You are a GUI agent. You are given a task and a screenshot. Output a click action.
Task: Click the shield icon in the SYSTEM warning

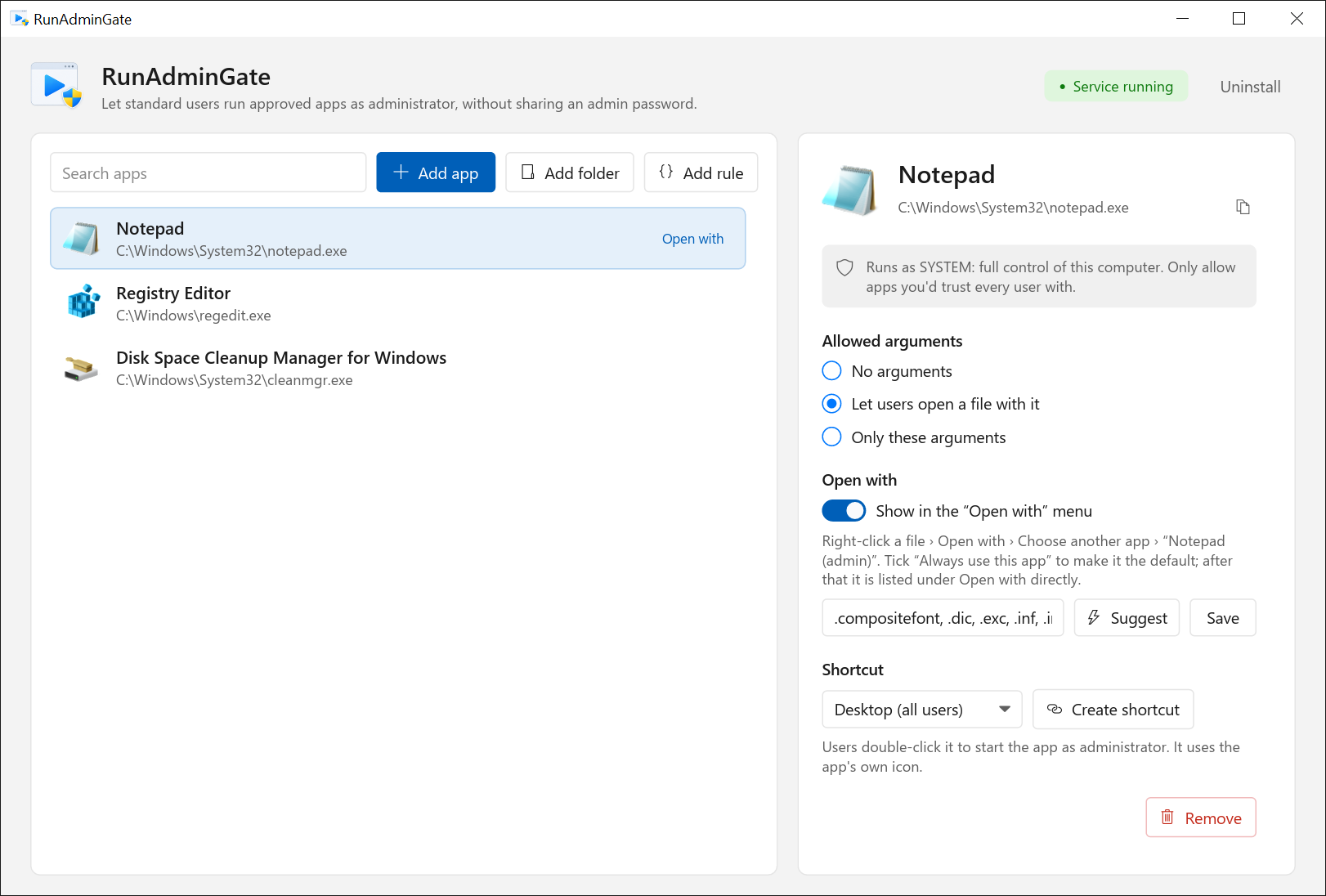[844, 267]
